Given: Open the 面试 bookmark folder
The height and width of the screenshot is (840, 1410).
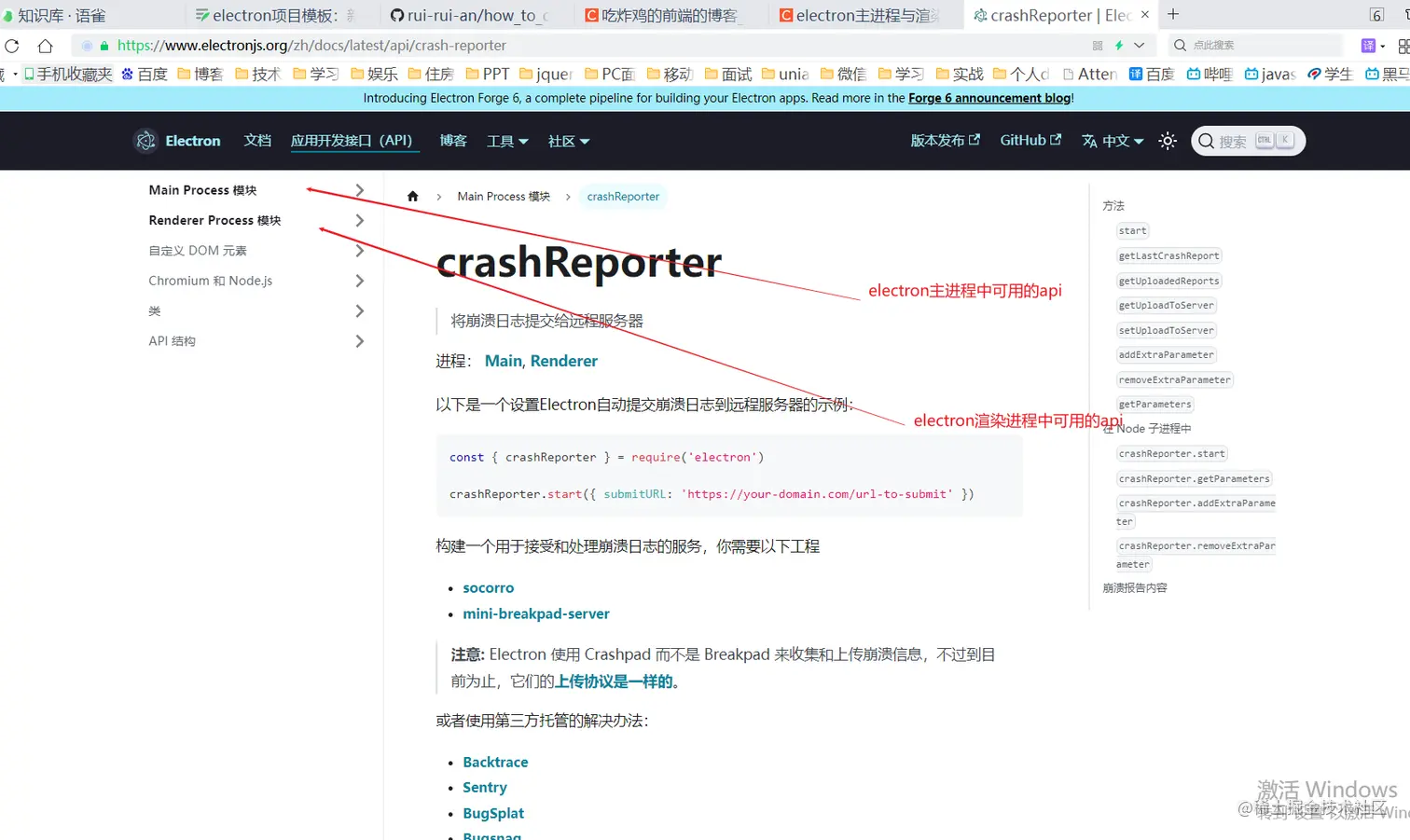Looking at the screenshot, I should coord(728,75).
